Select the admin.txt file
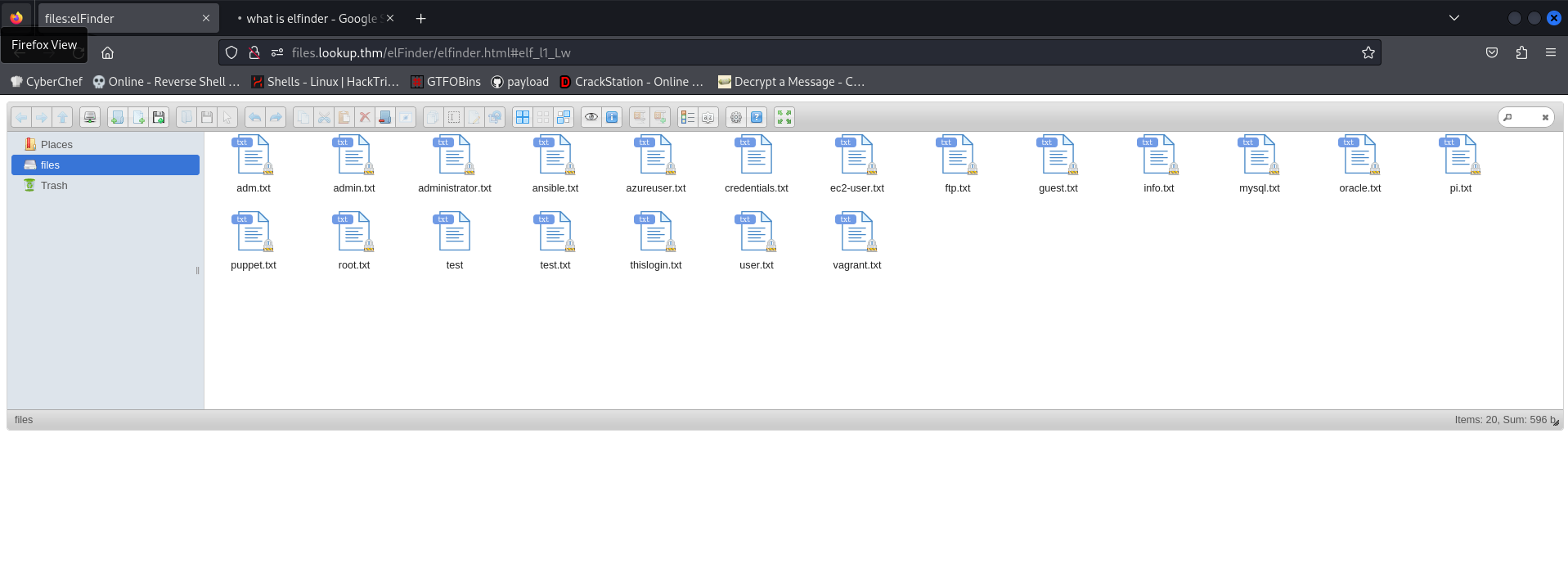 (354, 165)
